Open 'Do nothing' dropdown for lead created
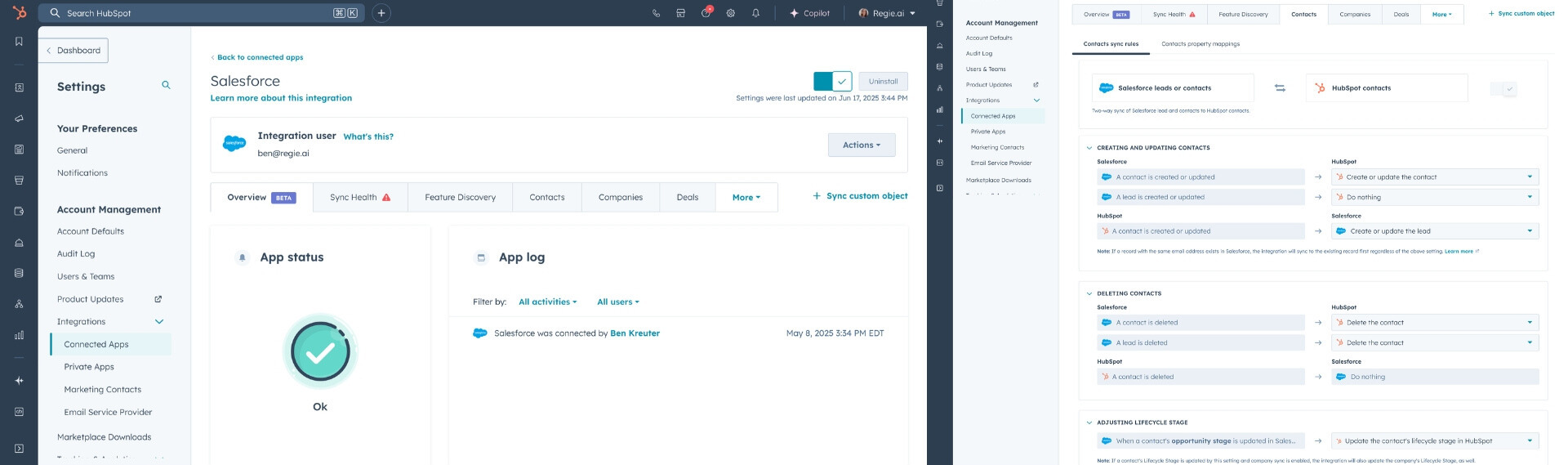Screen dimensions: 1568x465 [1435, 197]
